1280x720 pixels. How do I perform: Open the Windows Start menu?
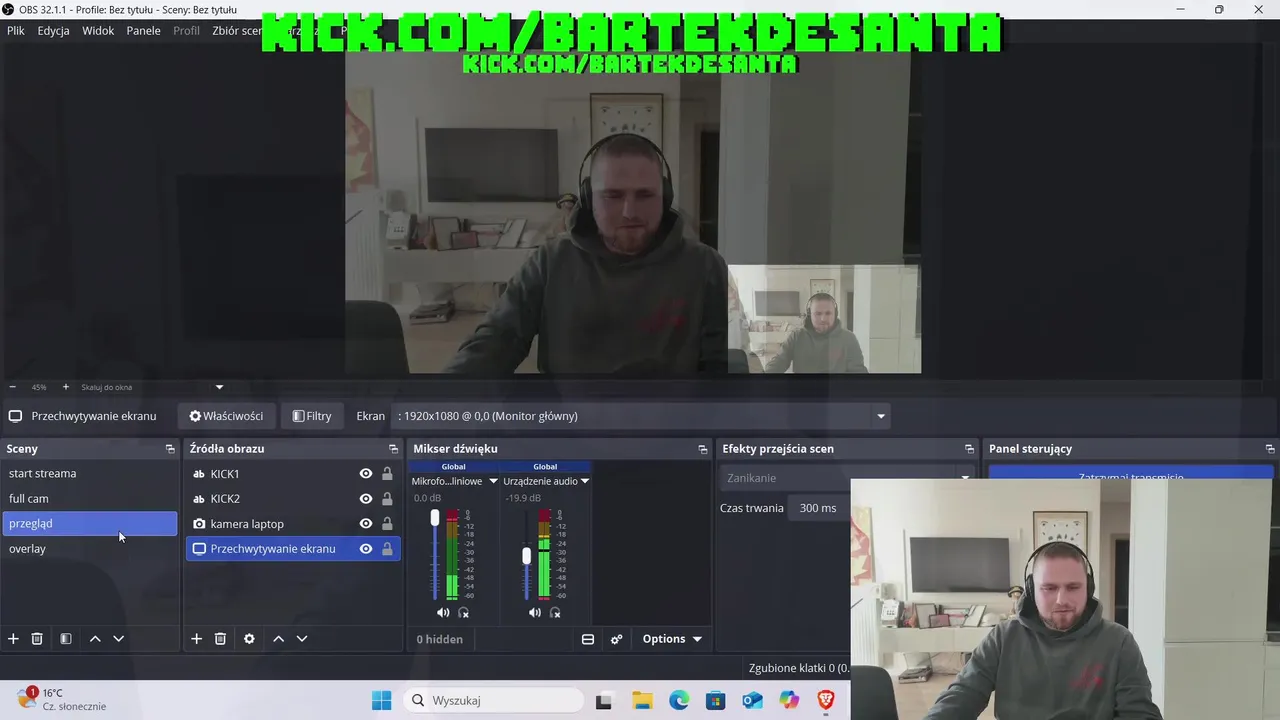[382, 700]
